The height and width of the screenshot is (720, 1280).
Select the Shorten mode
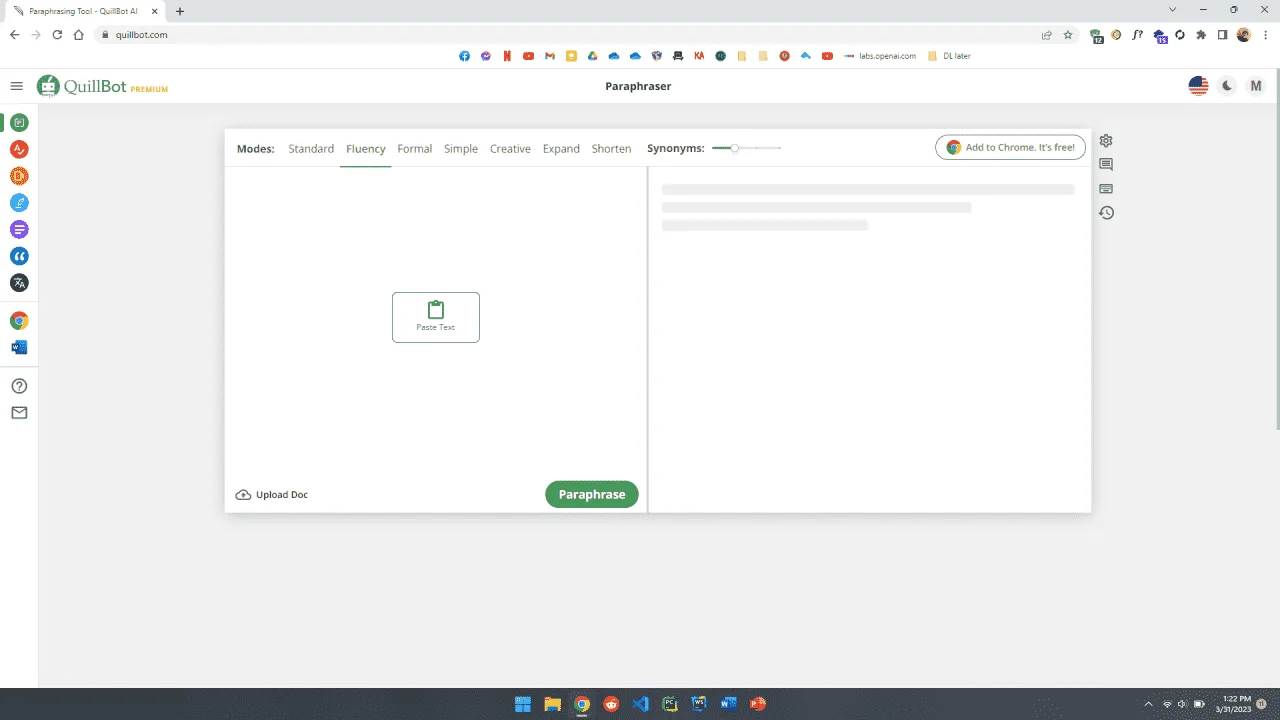pos(611,149)
